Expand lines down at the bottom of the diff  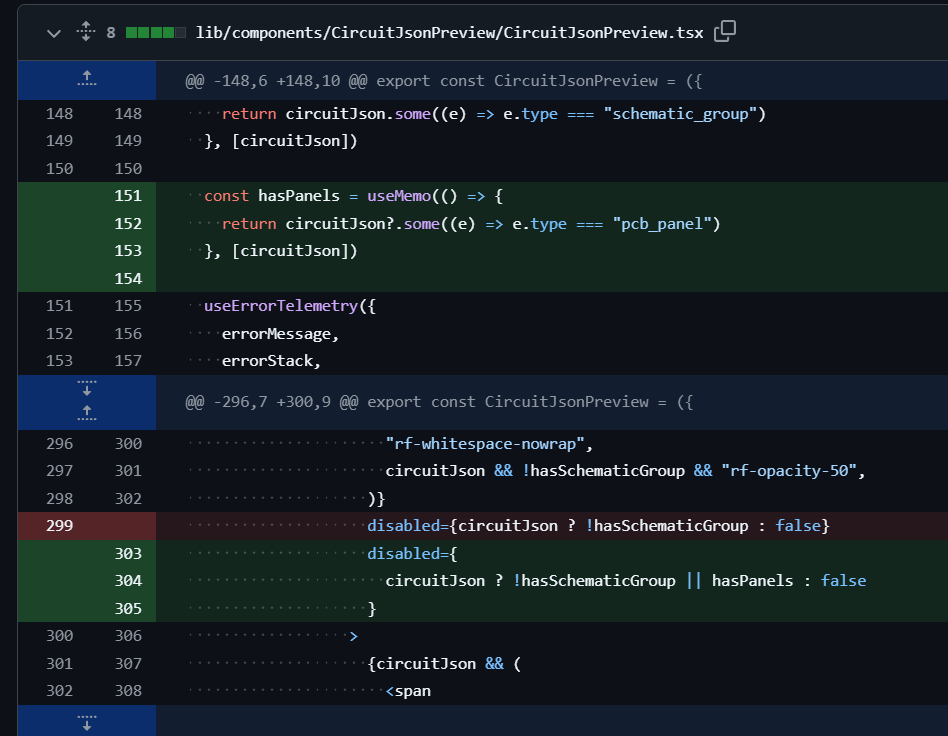86,721
